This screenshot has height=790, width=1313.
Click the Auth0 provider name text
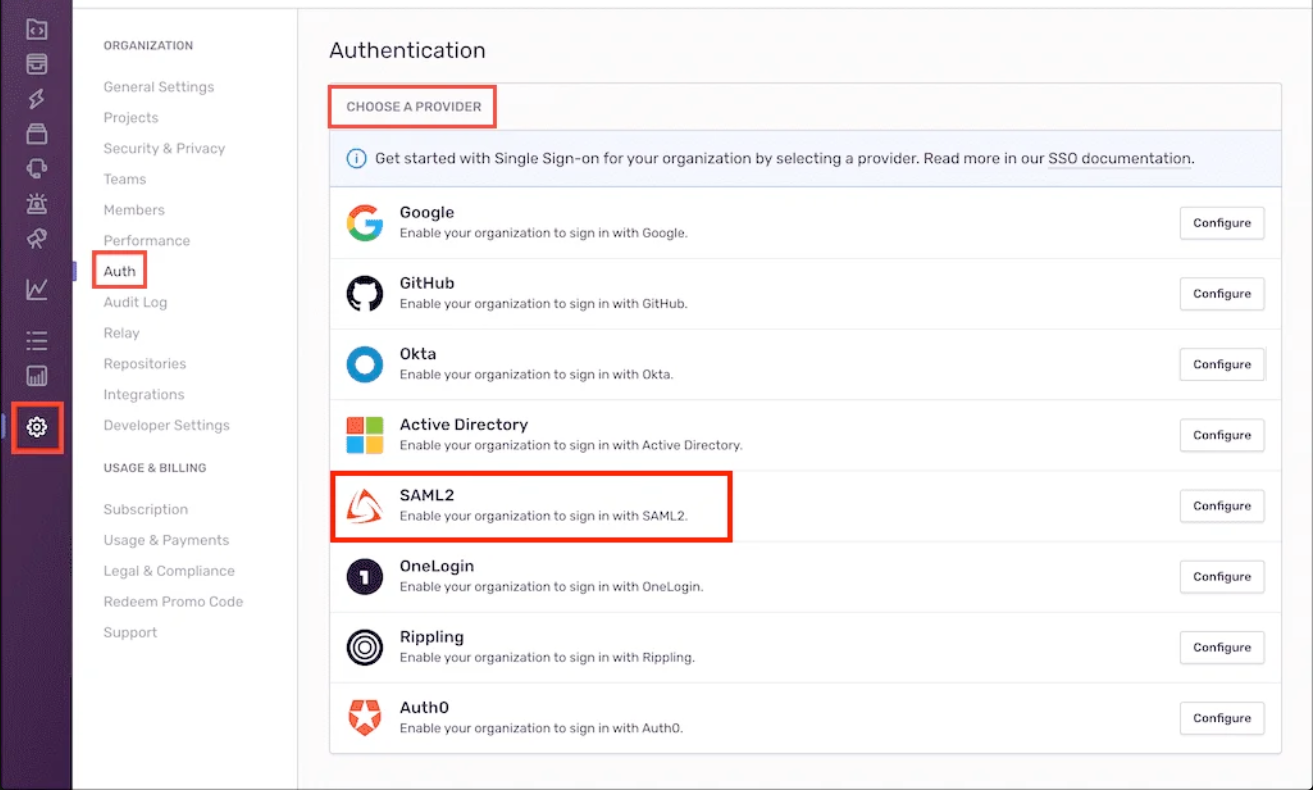(x=424, y=707)
